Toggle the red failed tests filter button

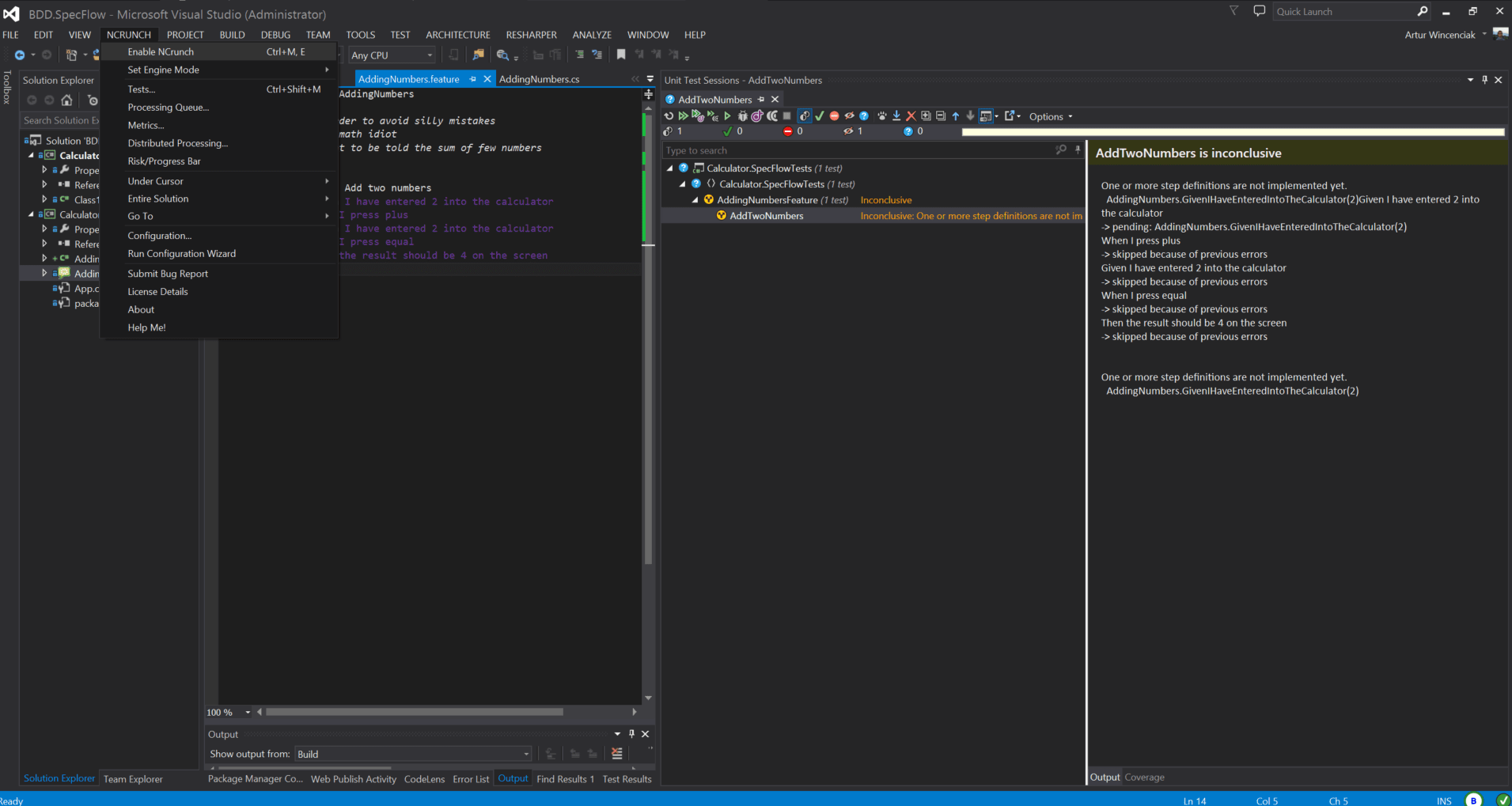click(834, 116)
